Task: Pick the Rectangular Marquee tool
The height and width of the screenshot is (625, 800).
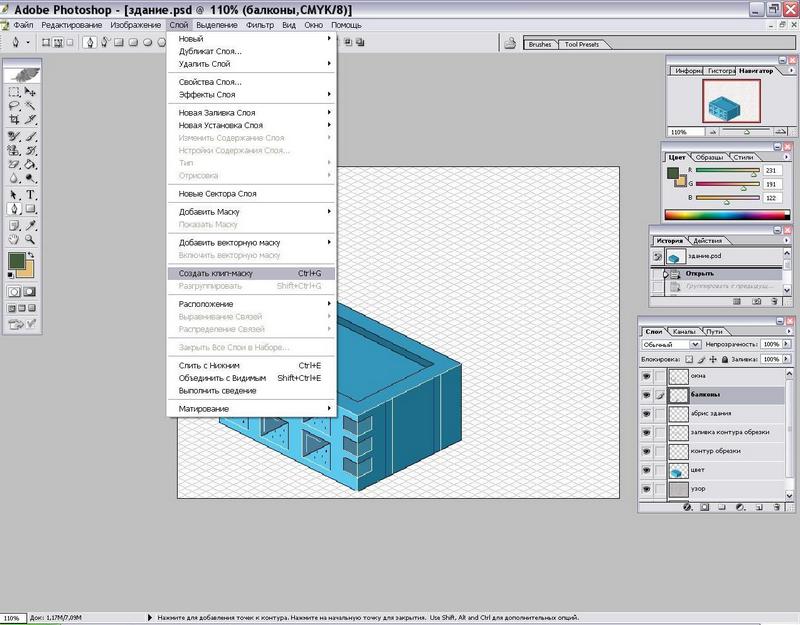Action: coord(14,91)
